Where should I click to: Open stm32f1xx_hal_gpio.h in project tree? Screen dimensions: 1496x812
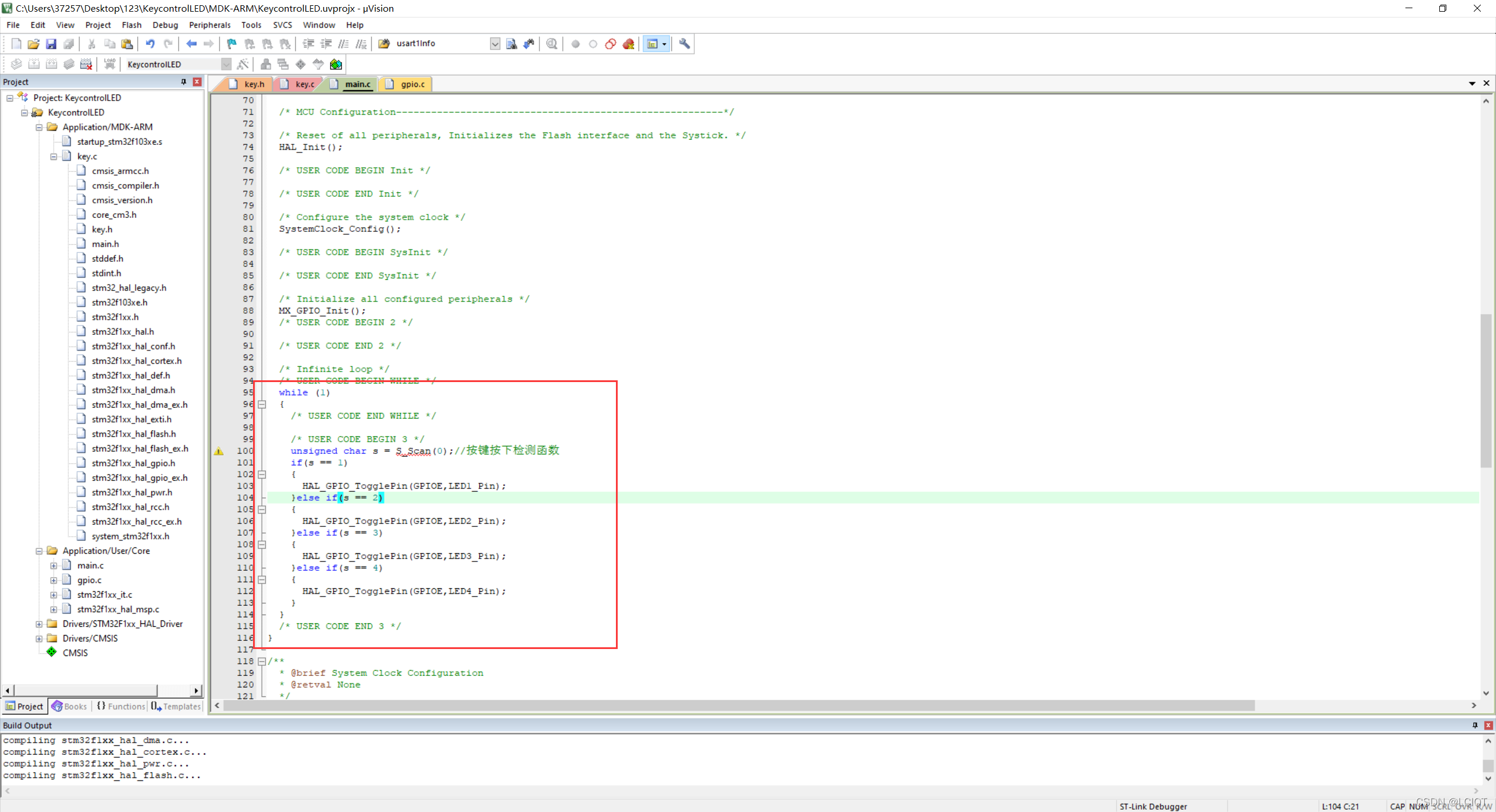pyautogui.click(x=133, y=463)
